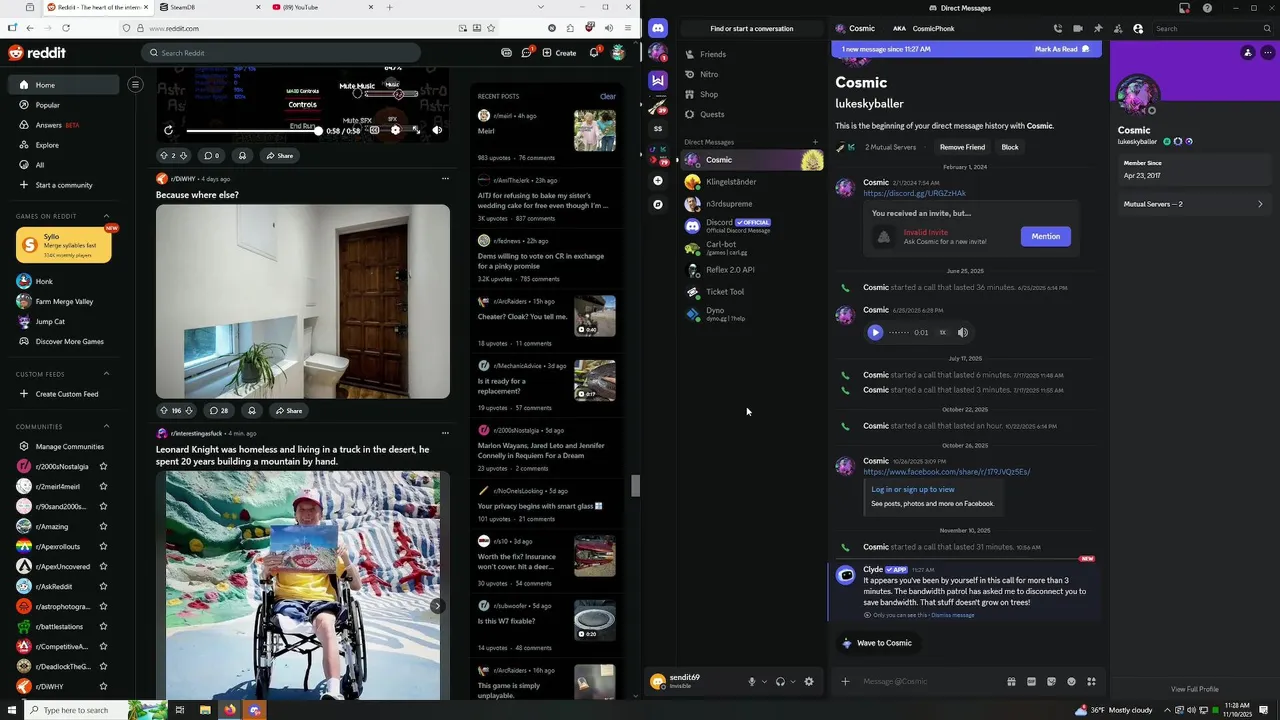
Task: Replay Reddit video with restart icon
Action: pyautogui.click(x=168, y=130)
